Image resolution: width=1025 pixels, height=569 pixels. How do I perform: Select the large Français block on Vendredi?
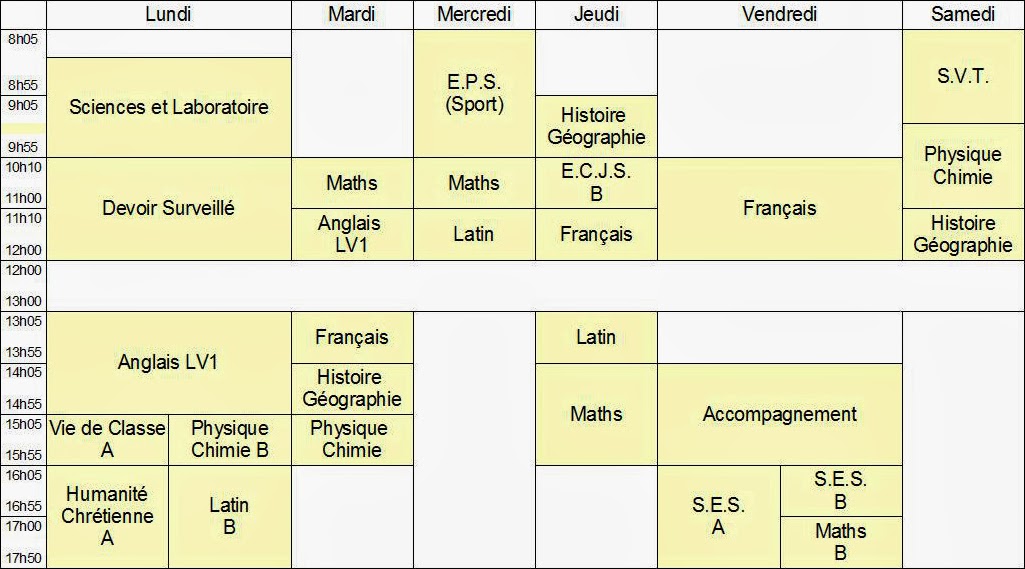(x=780, y=208)
